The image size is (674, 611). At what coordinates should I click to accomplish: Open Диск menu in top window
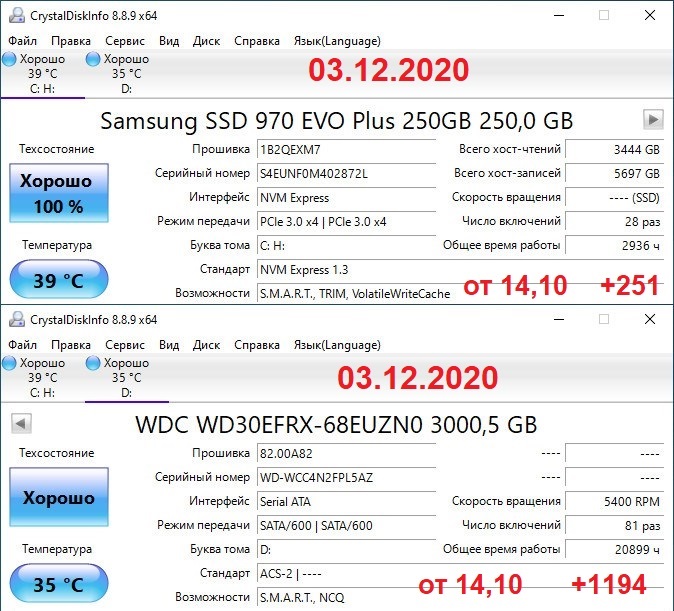pyautogui.click(x=206, y=41)
